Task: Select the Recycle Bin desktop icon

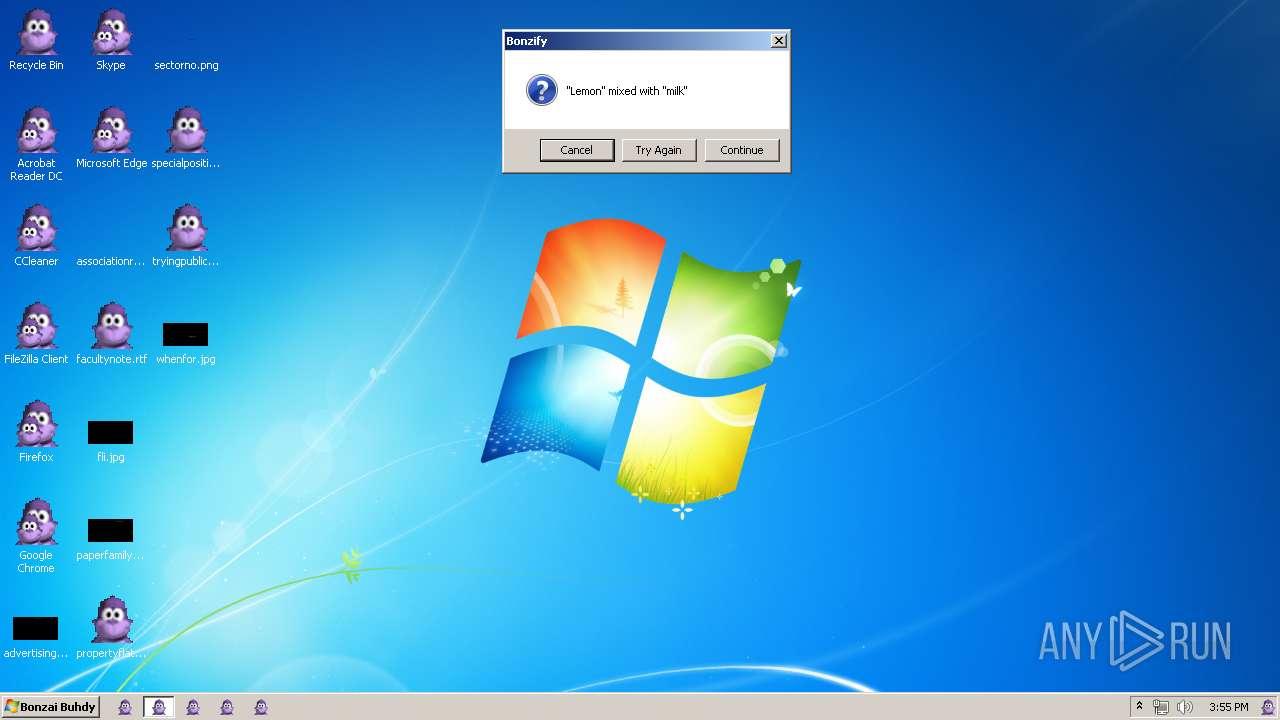Action: [x=36, y=41]
